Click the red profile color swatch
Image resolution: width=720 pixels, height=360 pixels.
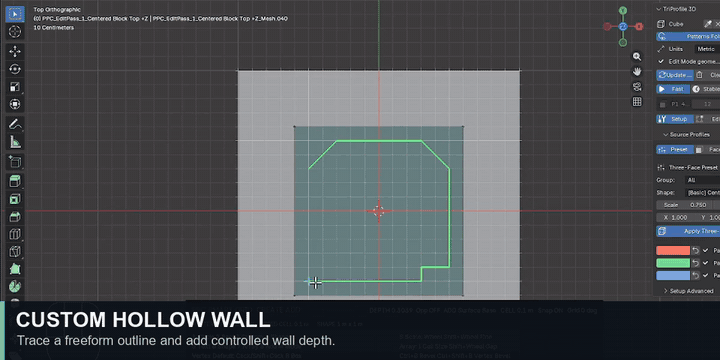(673, 251)
